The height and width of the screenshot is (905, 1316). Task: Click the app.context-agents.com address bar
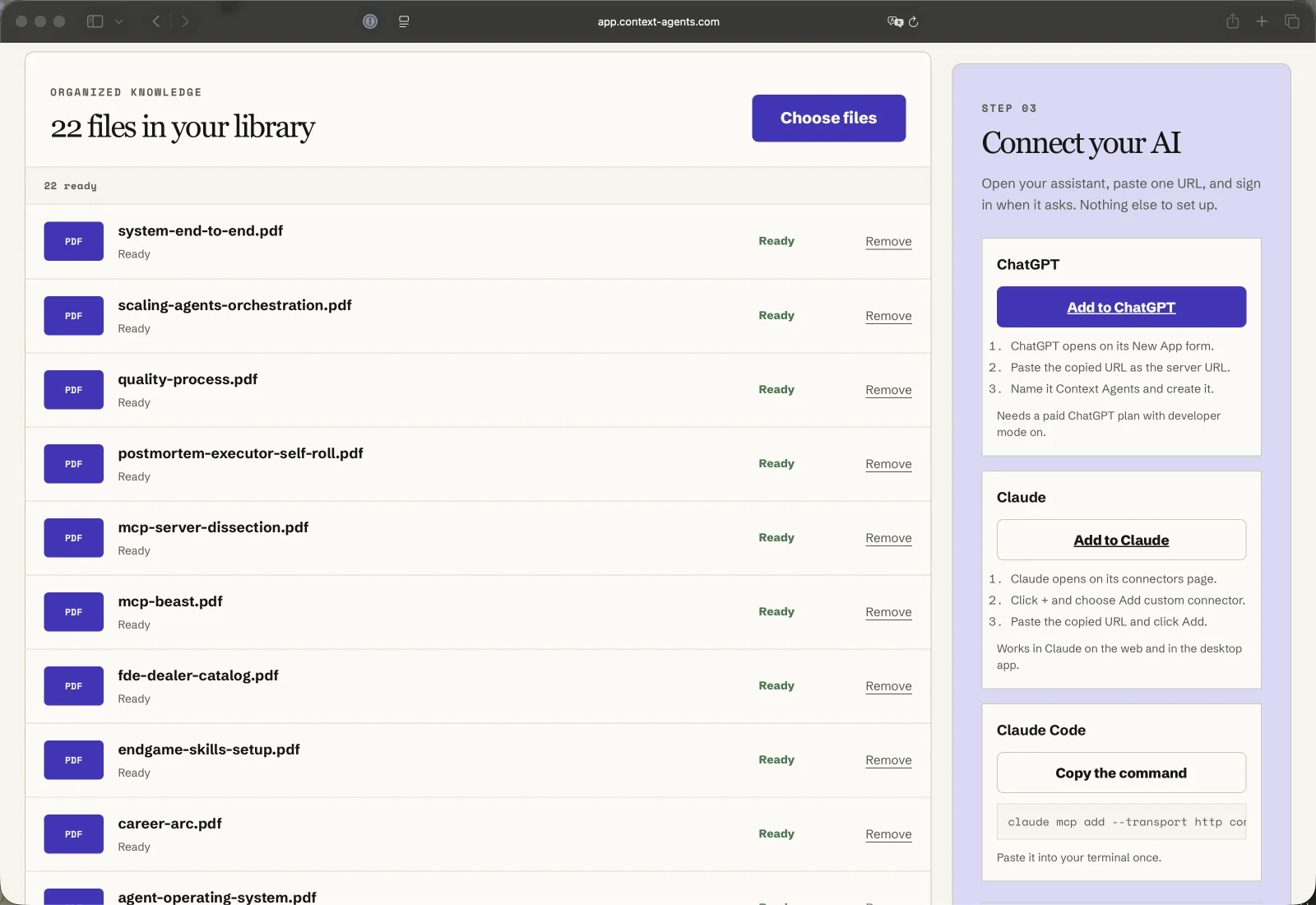pyautogui.click(x=658, y=21)
